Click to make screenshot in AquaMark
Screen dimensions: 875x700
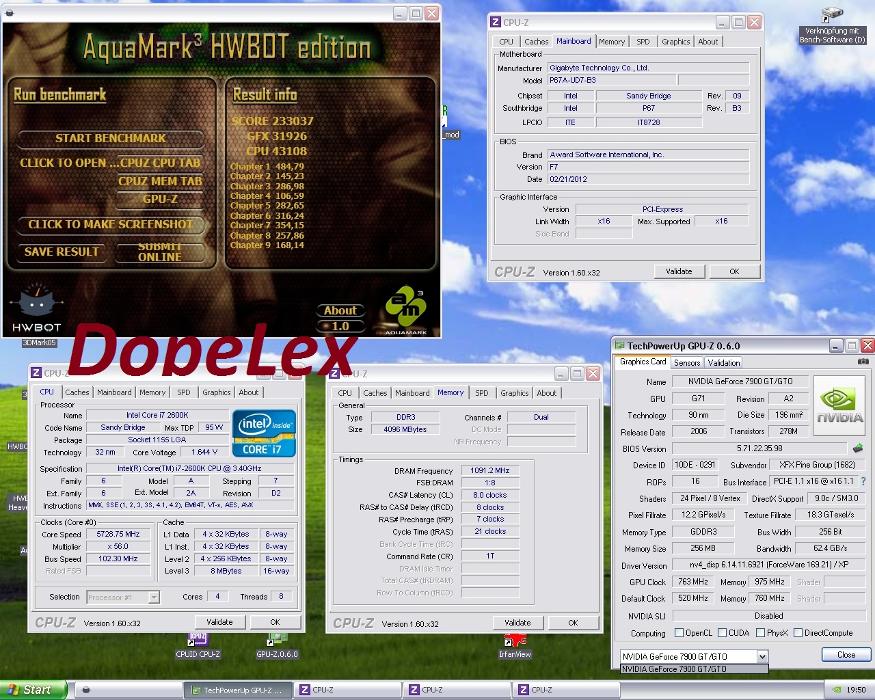[110, 224]
